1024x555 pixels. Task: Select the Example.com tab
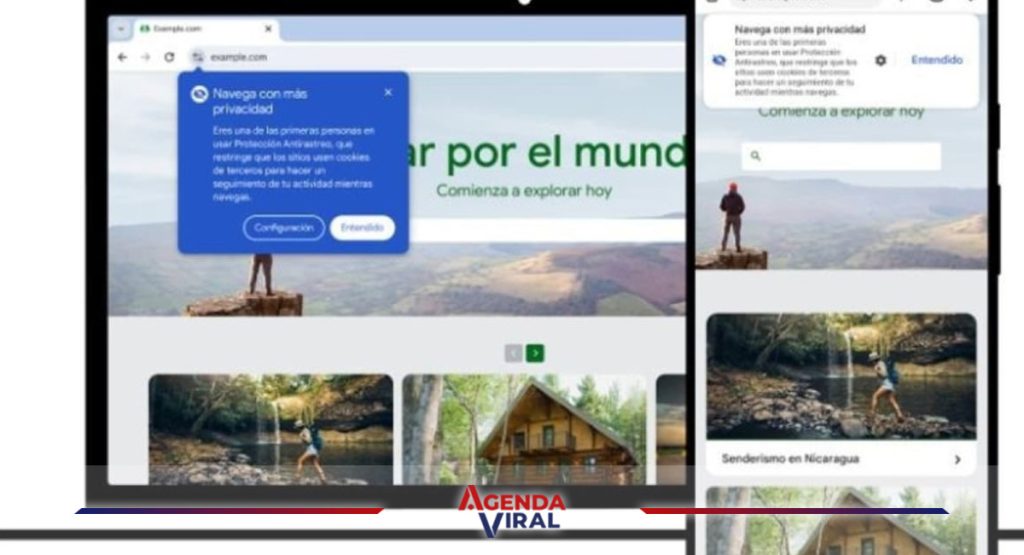[182, 29]
